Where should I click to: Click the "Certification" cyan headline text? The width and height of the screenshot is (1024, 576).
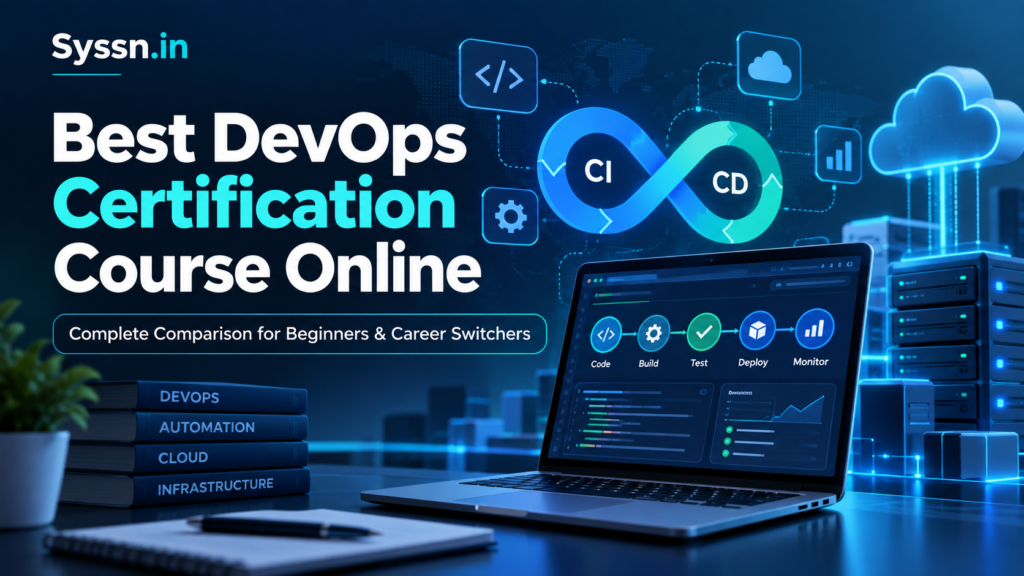click(x=254, y=204)
